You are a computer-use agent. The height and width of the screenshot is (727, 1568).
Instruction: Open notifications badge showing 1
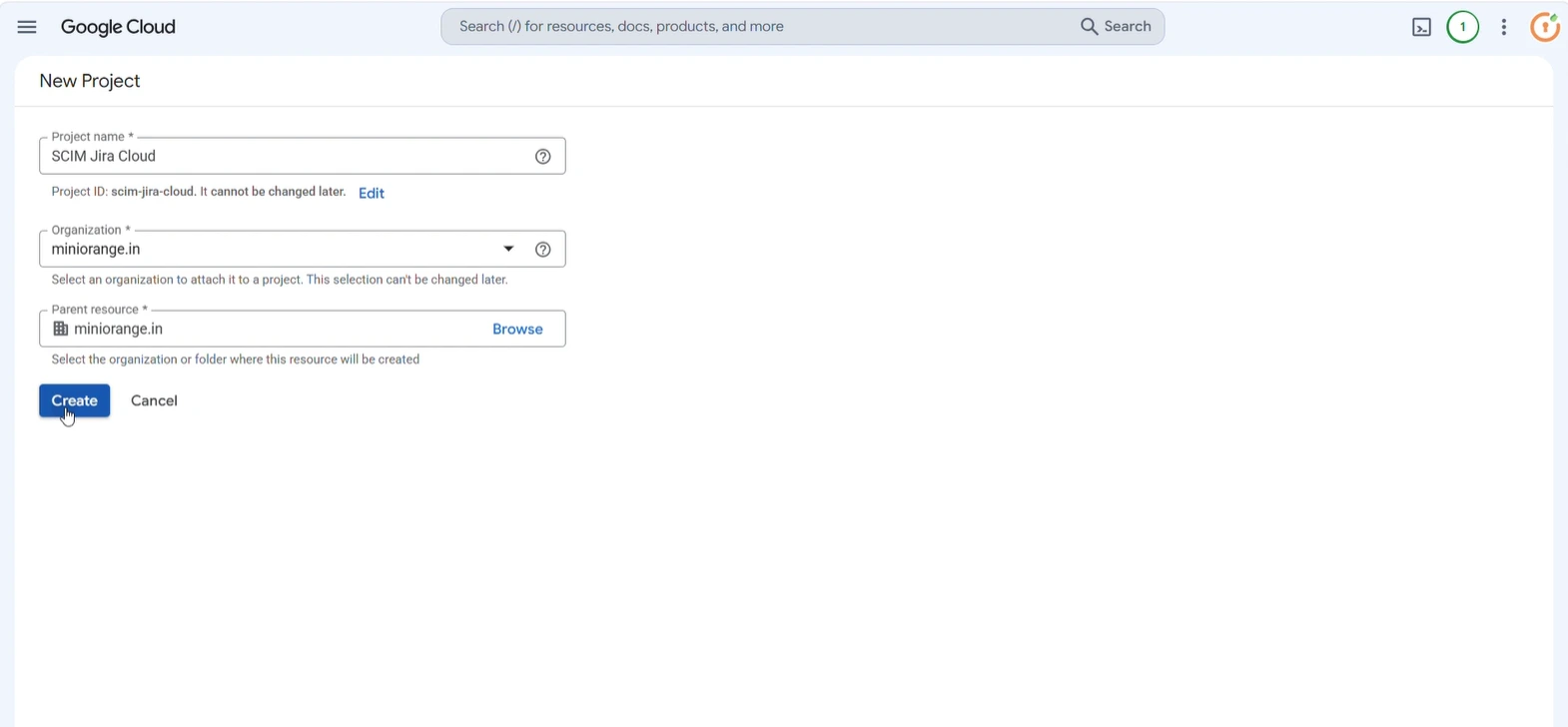1463,27
